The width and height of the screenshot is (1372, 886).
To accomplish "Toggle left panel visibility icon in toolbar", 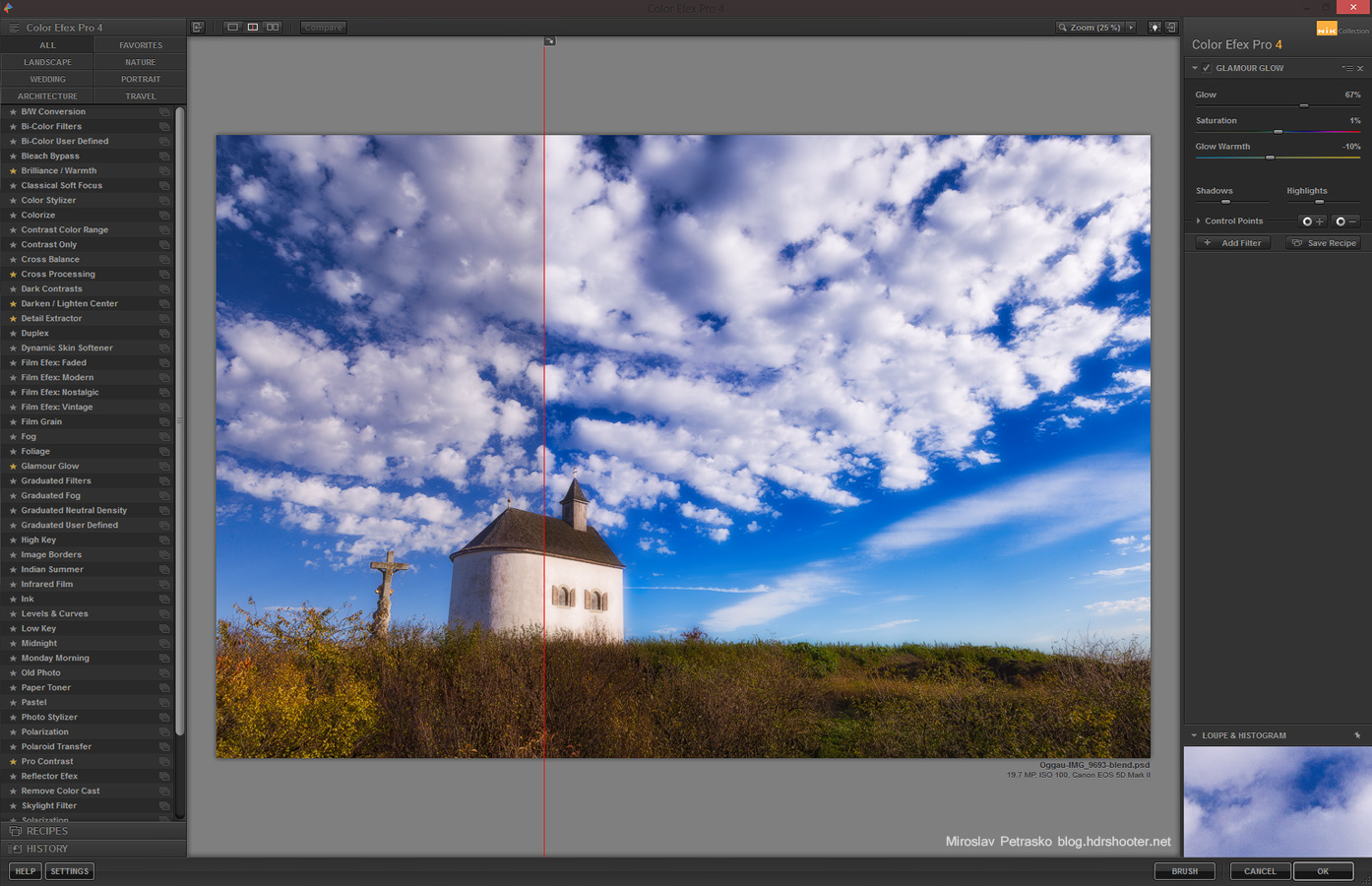I will 198,28.
